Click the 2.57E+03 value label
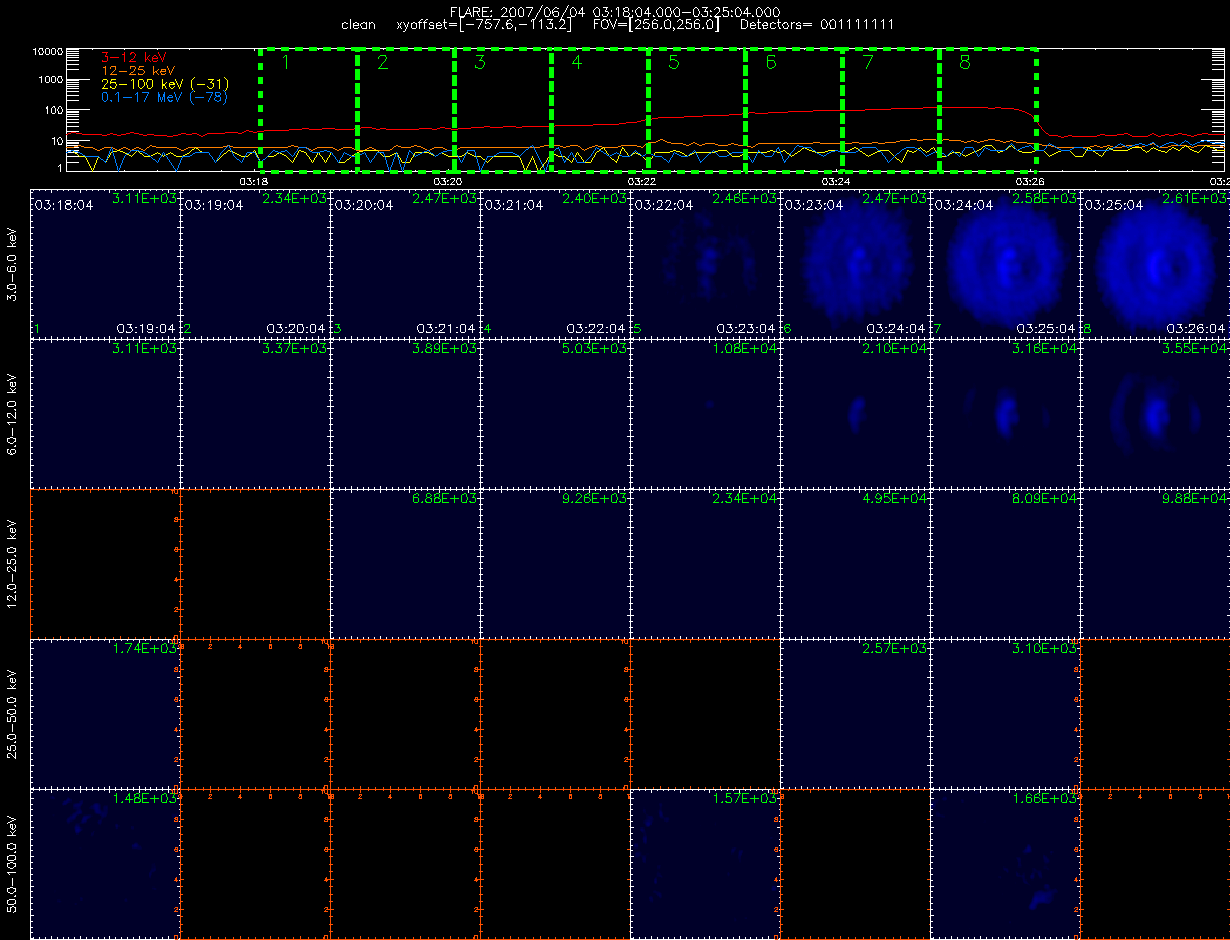This screenshot has height=940, width=1230. [x=894, y=649]
